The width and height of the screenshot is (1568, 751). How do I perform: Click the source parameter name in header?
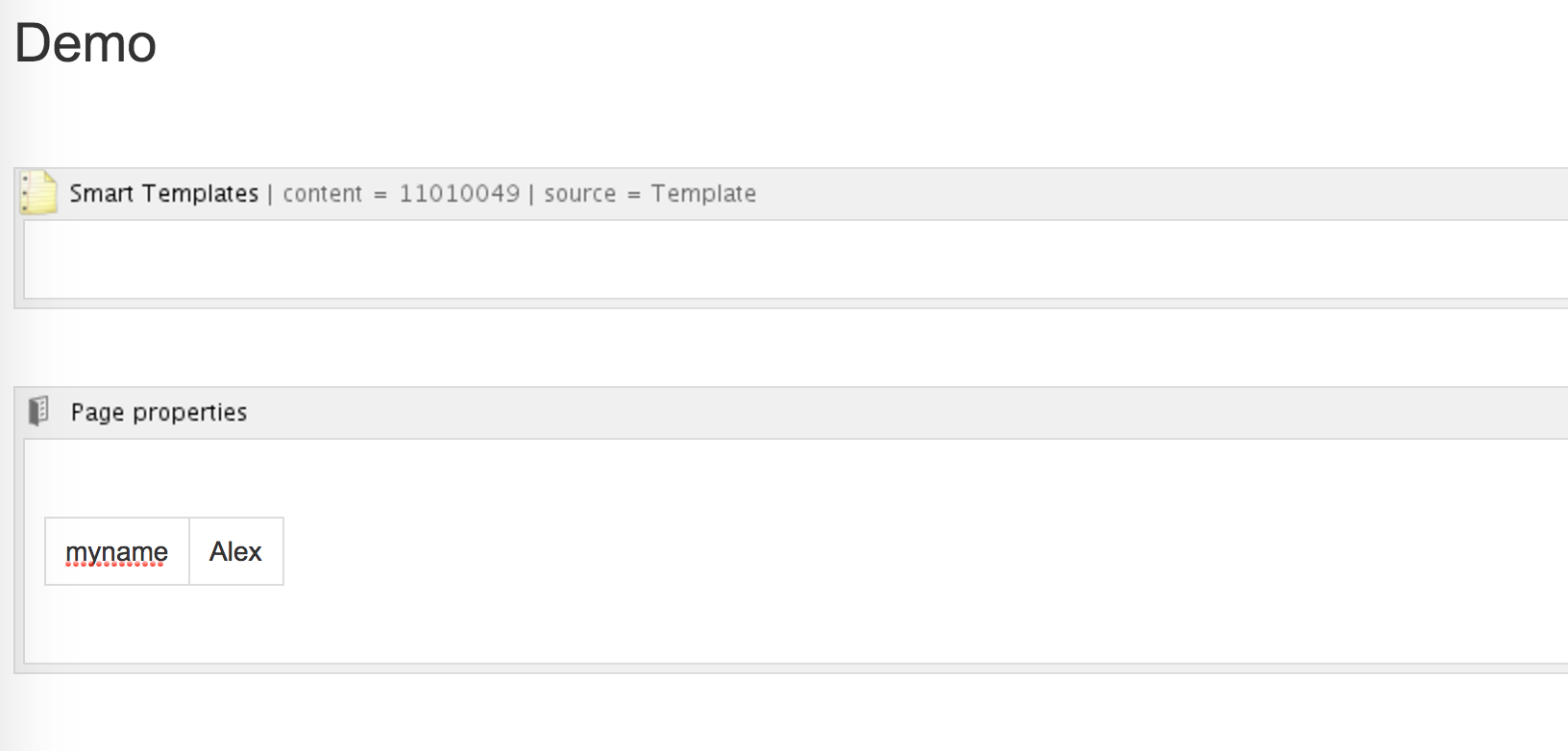point(579,194)
